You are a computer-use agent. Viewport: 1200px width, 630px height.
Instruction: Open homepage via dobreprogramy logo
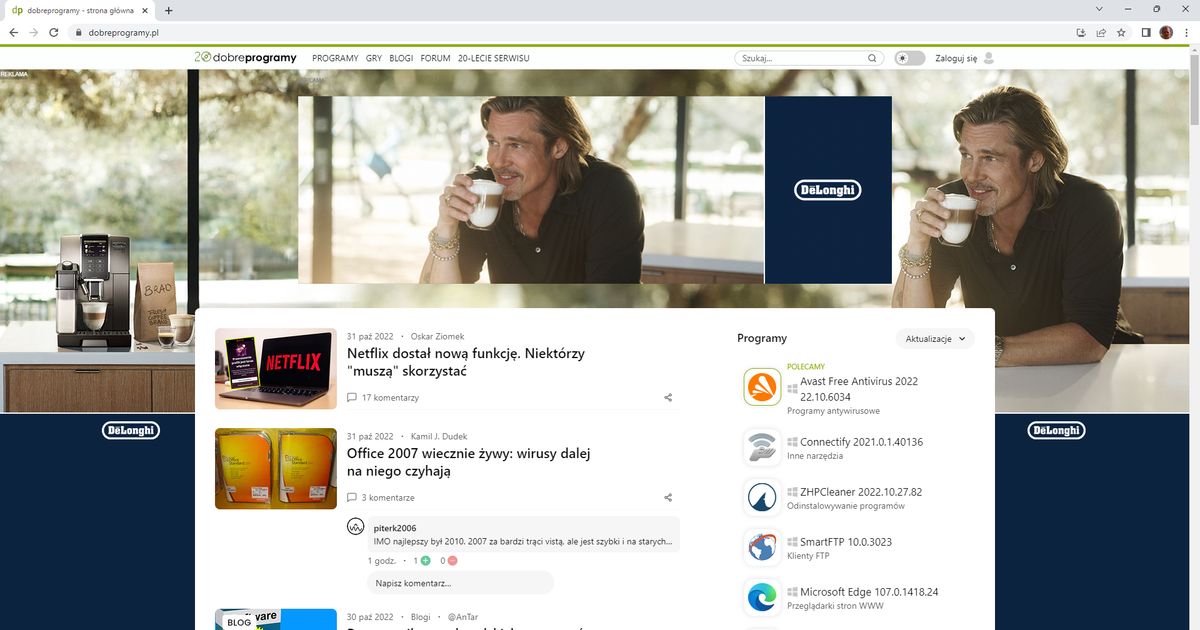(x=245, y=57)
